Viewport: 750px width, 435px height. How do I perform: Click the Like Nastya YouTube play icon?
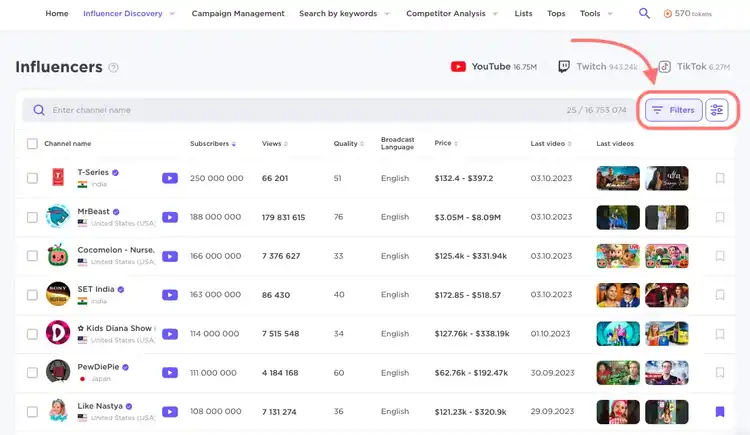point(170,412)
